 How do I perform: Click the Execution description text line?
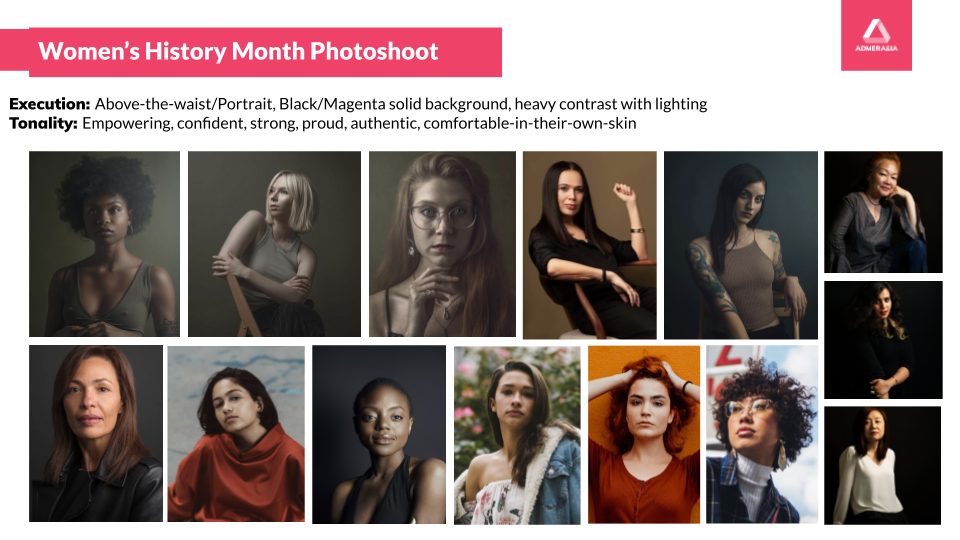pos(358,103)
